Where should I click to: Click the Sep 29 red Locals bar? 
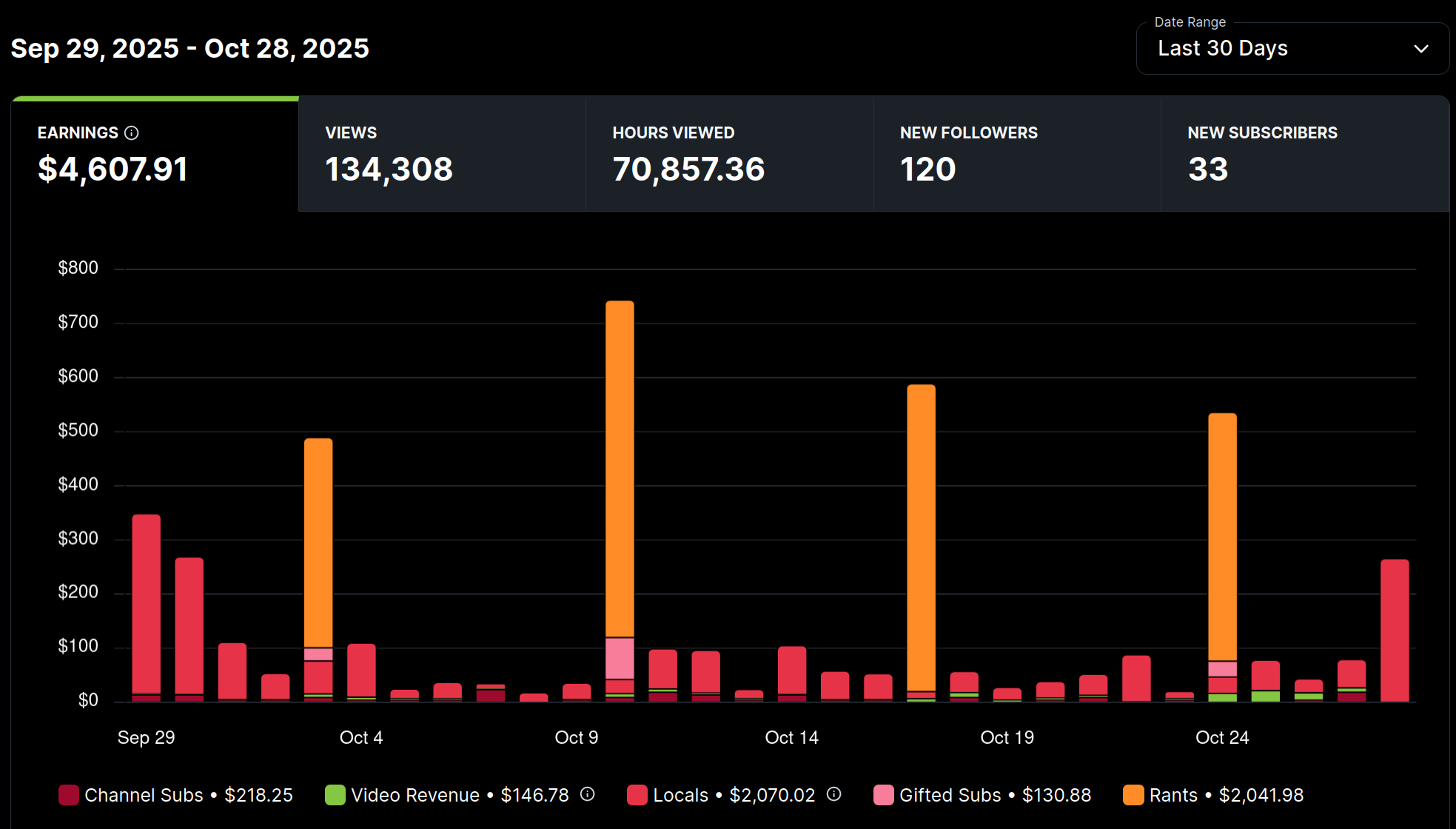(146, 603)
